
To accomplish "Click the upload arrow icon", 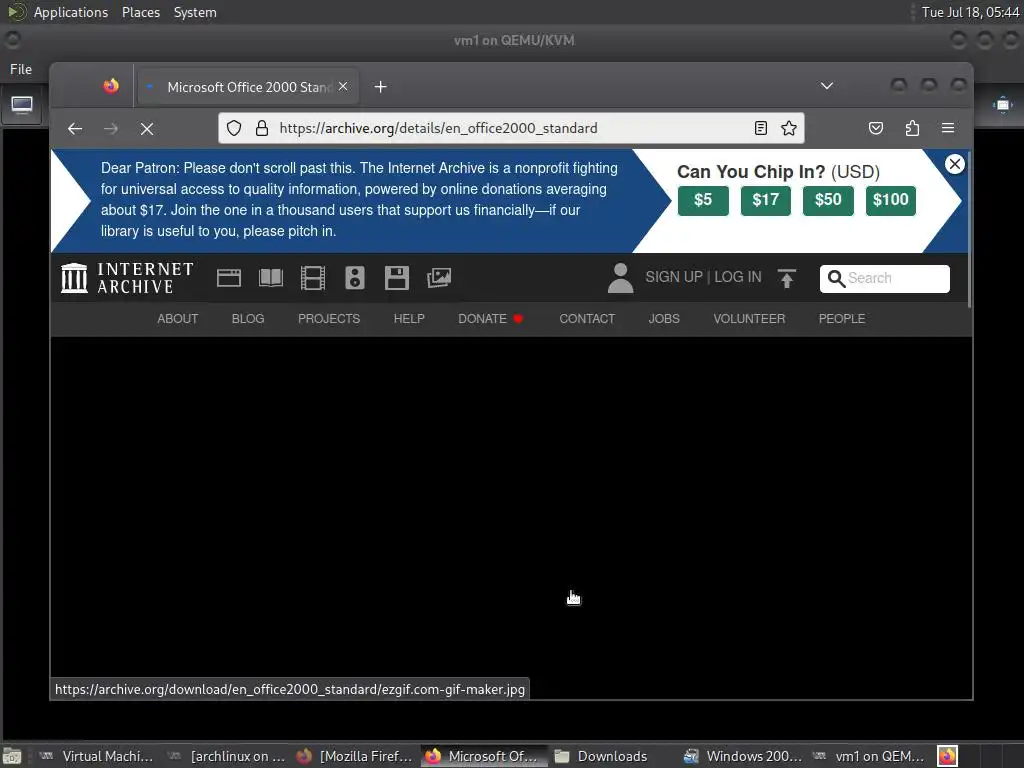I will click(x=787, y=278).
